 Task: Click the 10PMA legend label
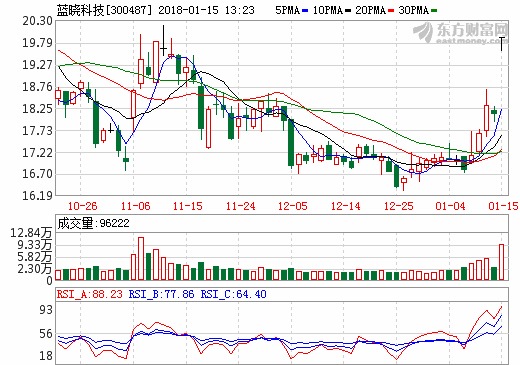coord(328,10)
